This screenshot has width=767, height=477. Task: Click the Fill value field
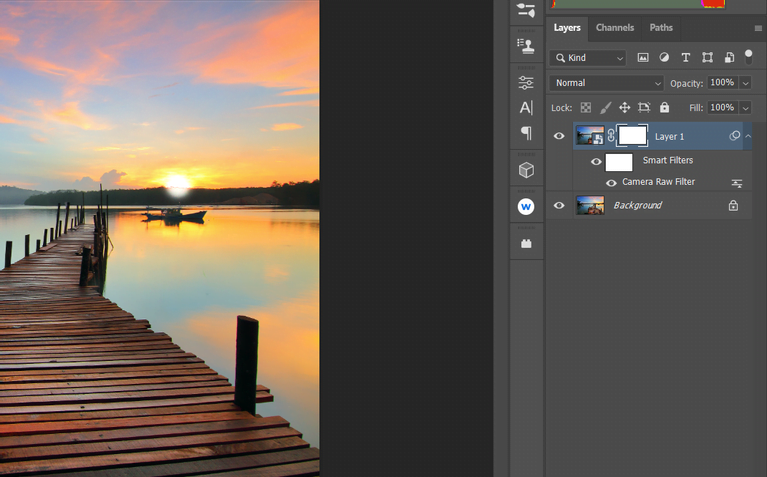tap(722, 107)
